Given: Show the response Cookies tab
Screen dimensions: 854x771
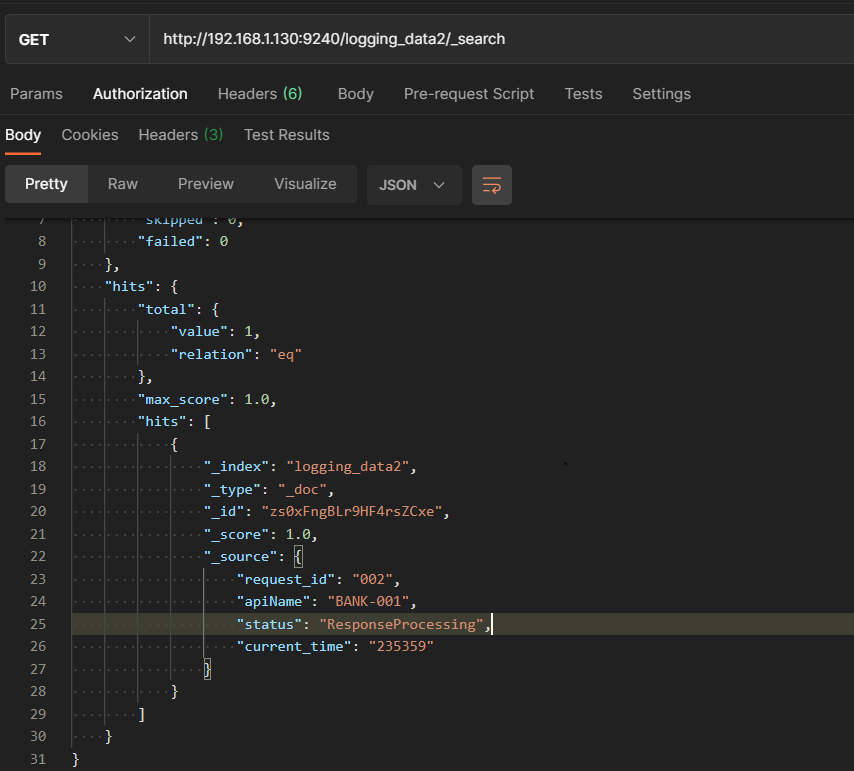Looking at the screenshot, I should click(x=90, y=135).
